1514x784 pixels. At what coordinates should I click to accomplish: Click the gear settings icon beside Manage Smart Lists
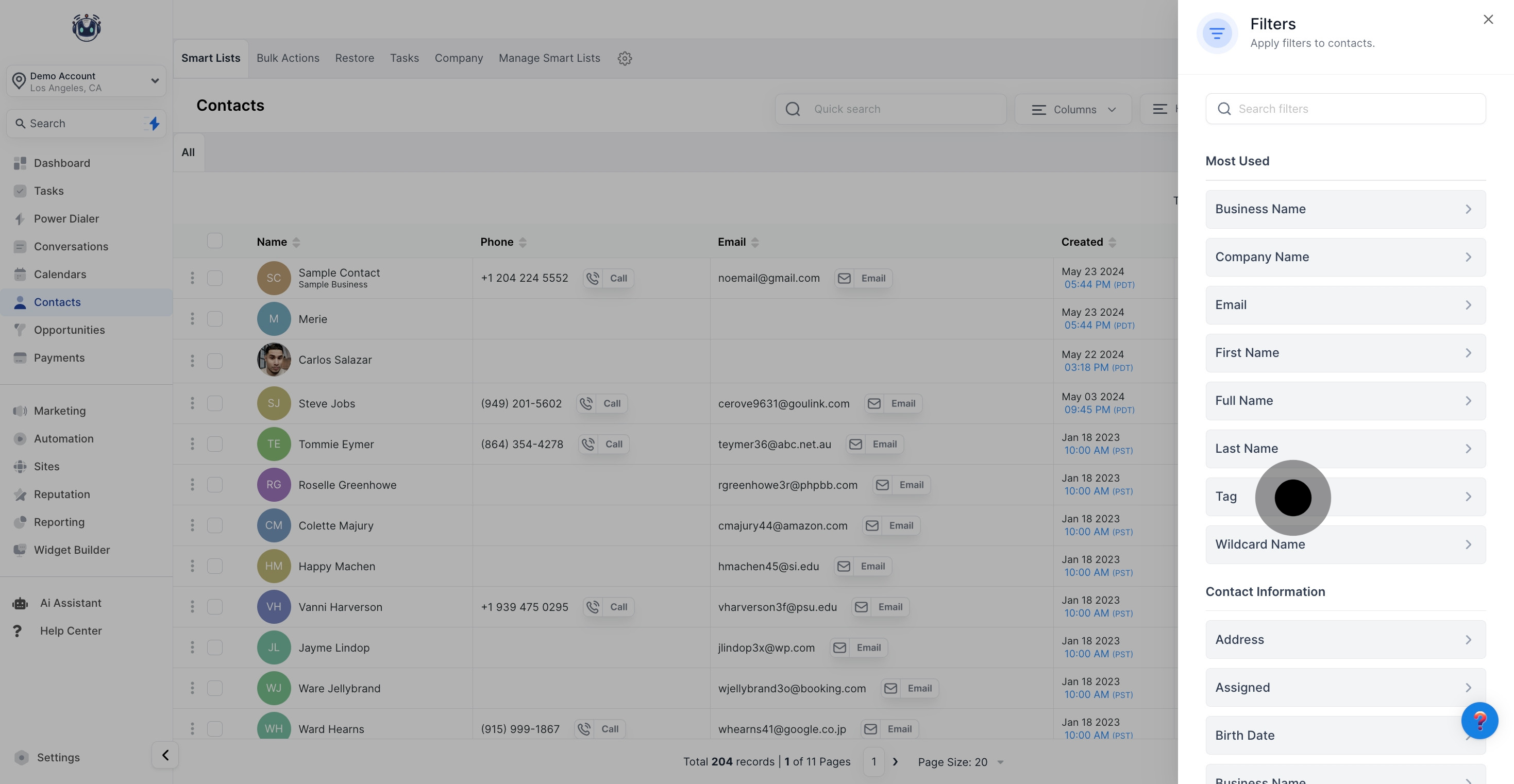click(x=624, y=58)
